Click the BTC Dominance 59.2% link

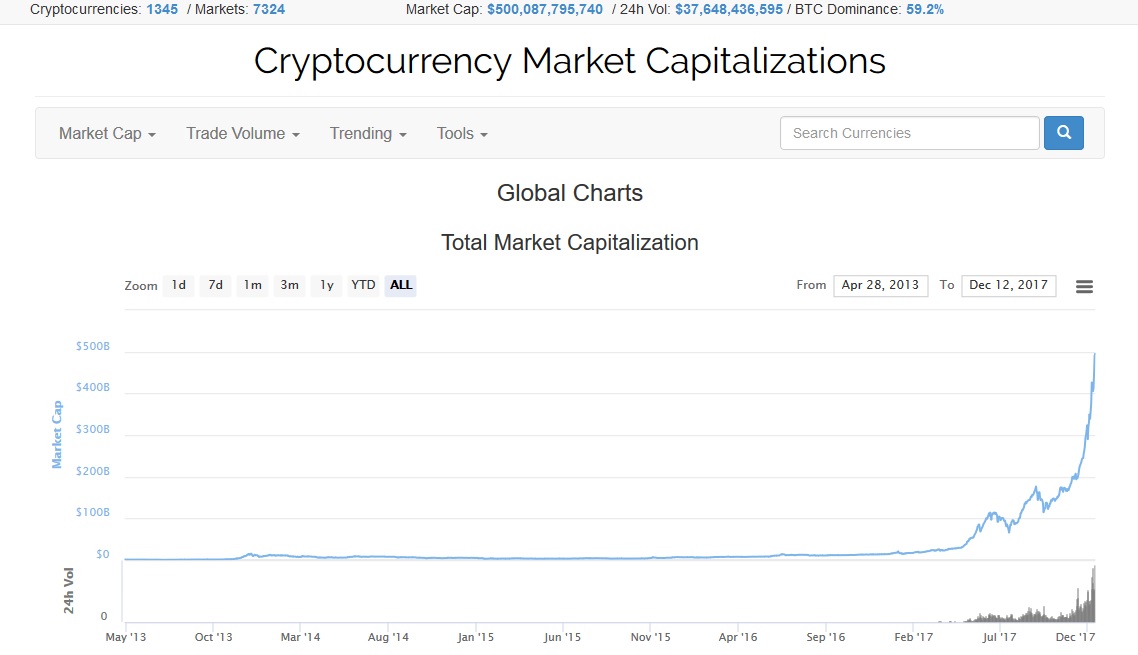(x=925, y=9)
